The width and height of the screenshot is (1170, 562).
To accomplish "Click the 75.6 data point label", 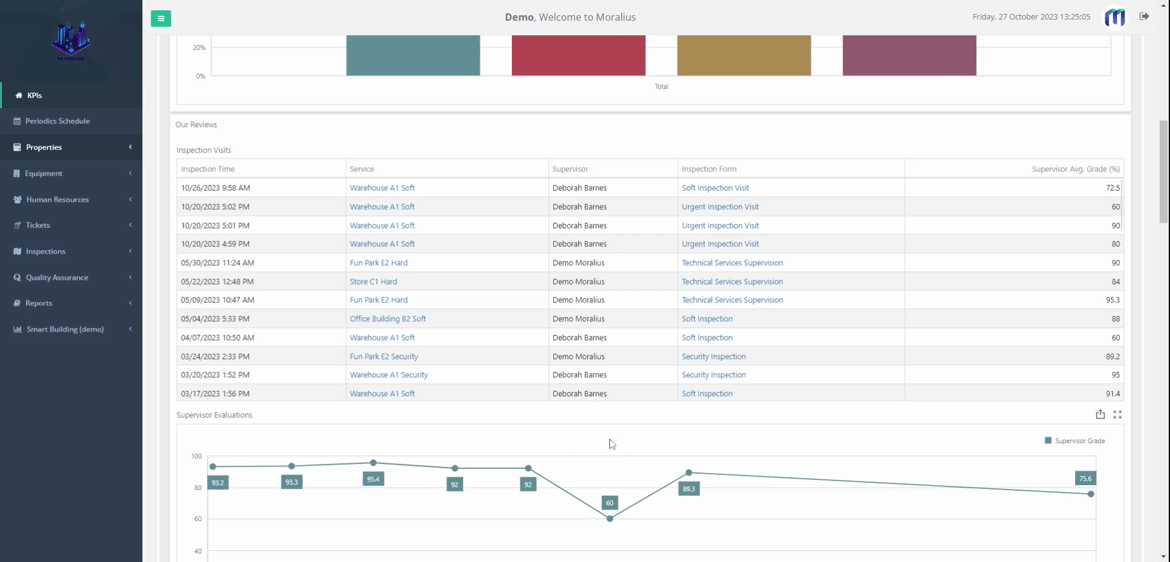I will click(1085, 478).
